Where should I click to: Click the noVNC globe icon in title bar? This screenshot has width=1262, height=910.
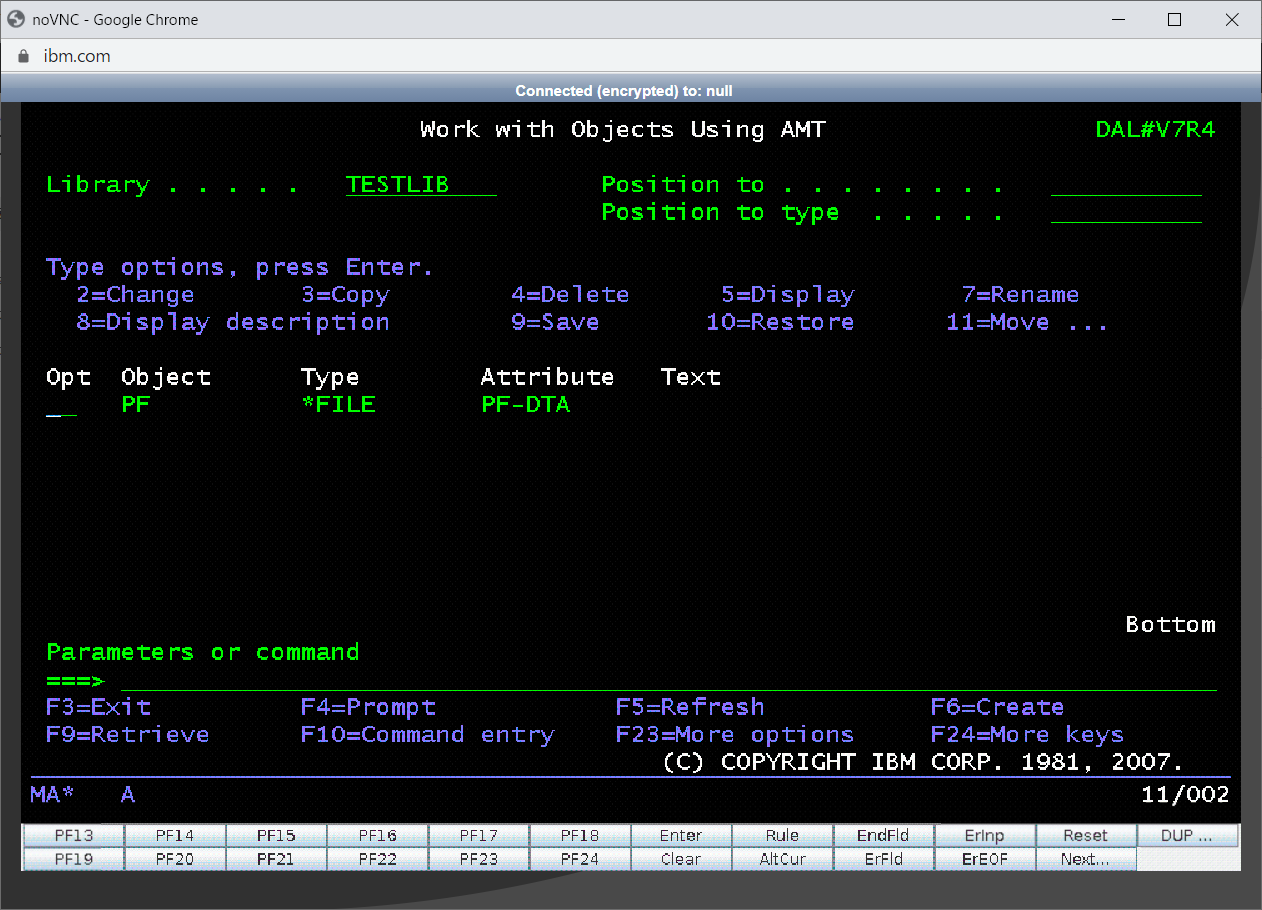(16, 19)
